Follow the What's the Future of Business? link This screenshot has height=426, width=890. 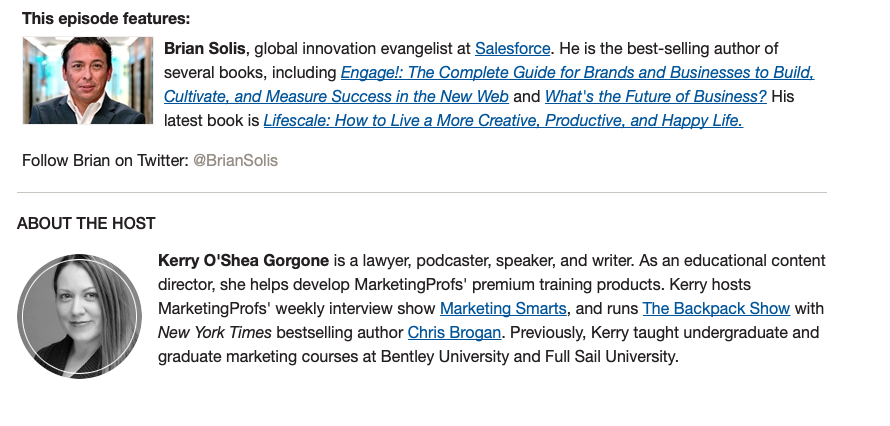click(656, 96)
